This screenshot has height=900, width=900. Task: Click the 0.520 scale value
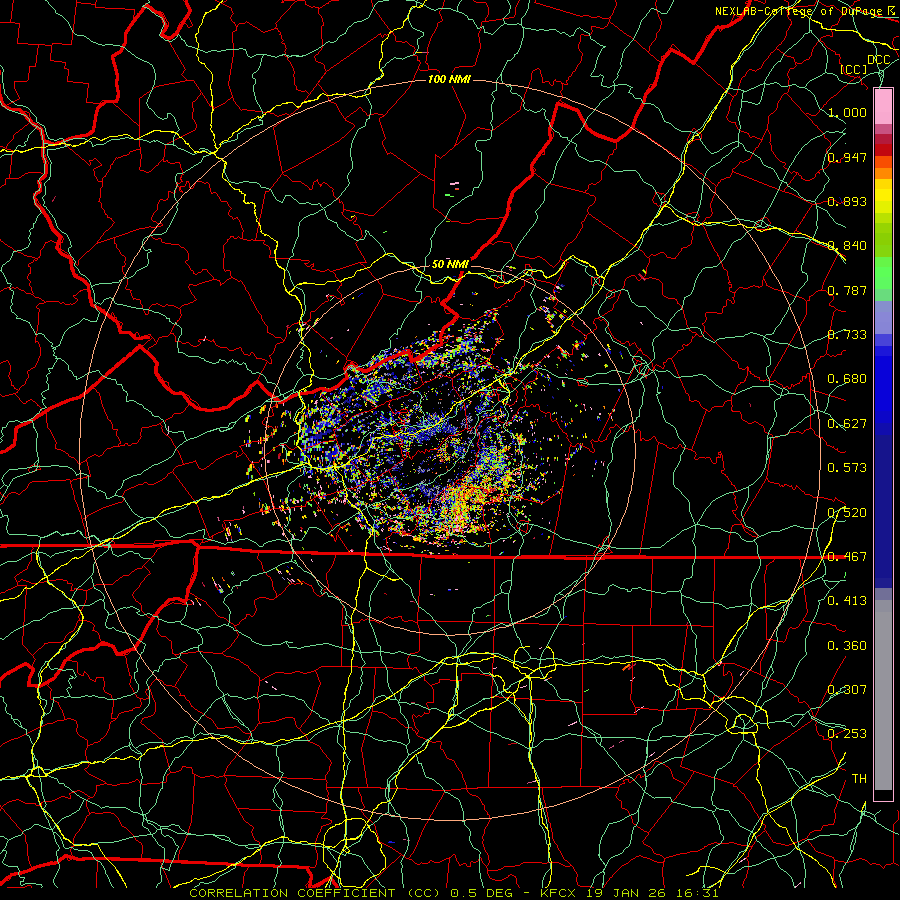point(847,512)
